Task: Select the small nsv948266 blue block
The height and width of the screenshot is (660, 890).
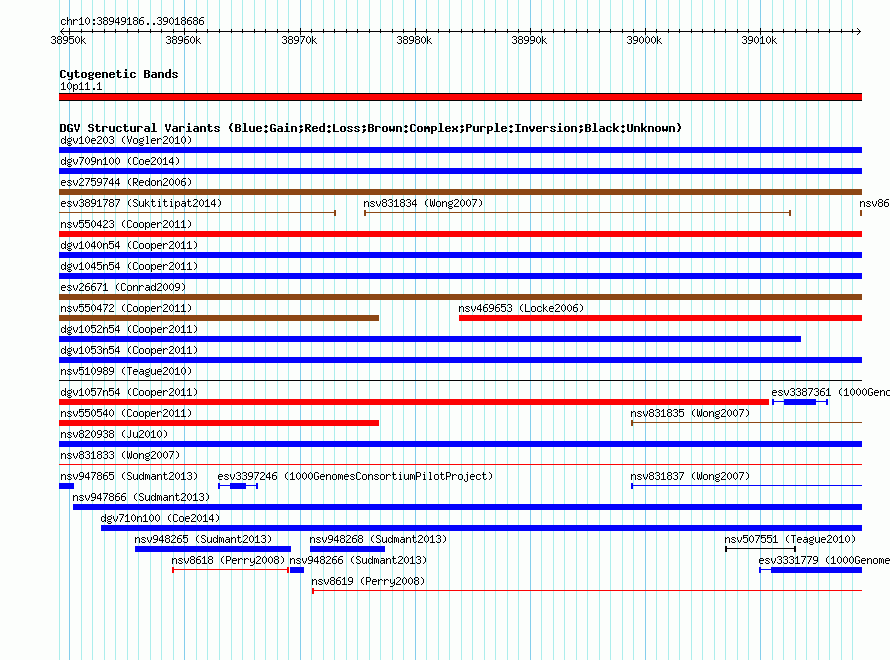Action: 297,570
